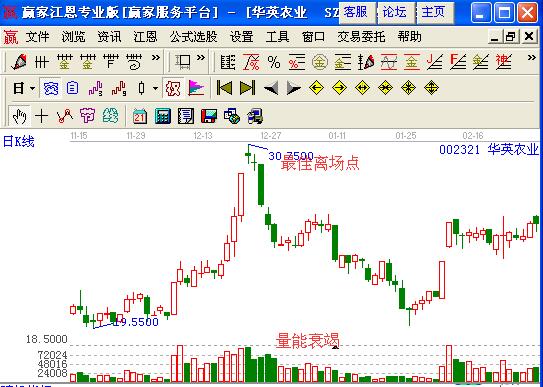Click the 日K线 chart label

point(19,142)
